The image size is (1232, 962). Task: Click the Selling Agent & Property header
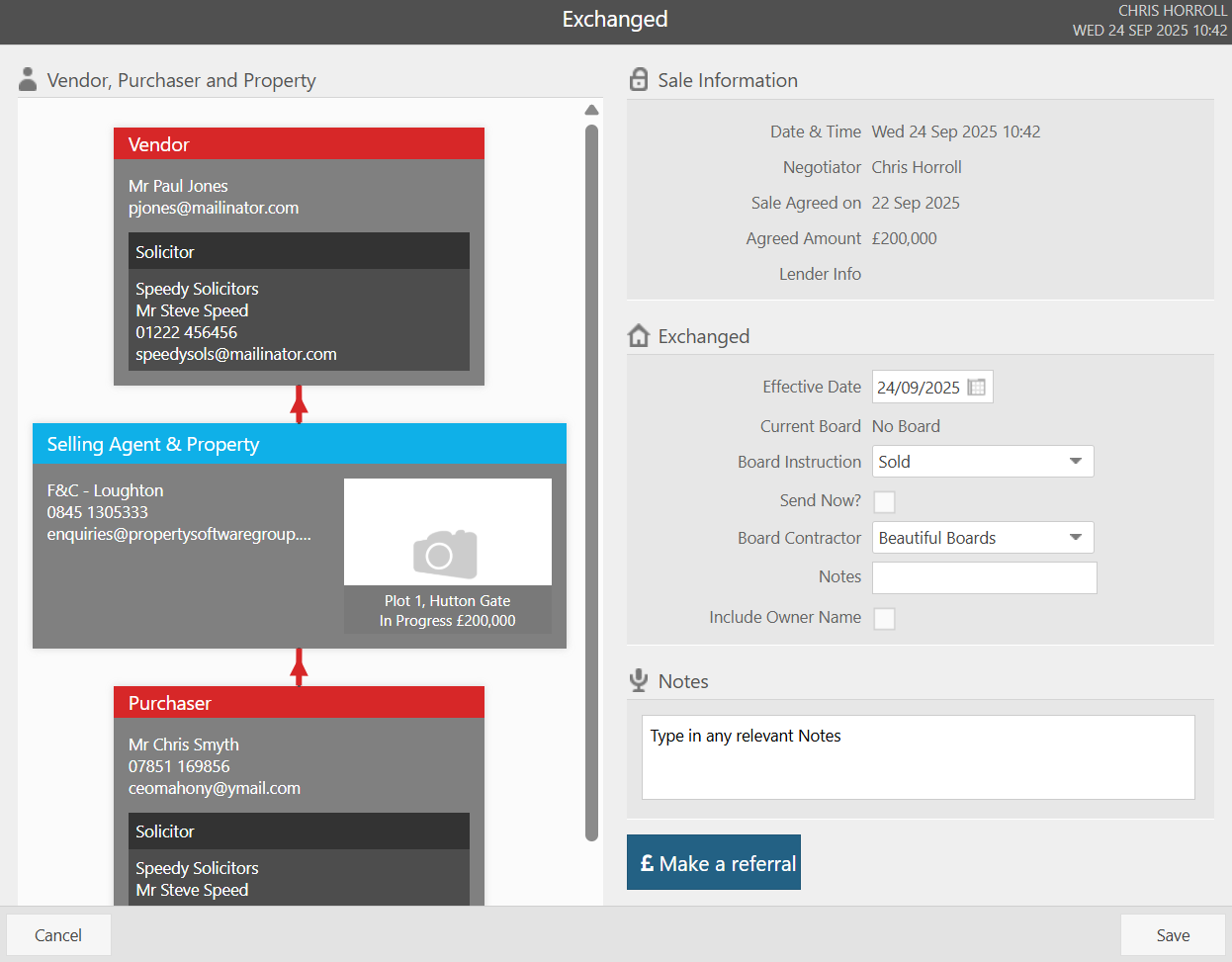pos(300,444)
